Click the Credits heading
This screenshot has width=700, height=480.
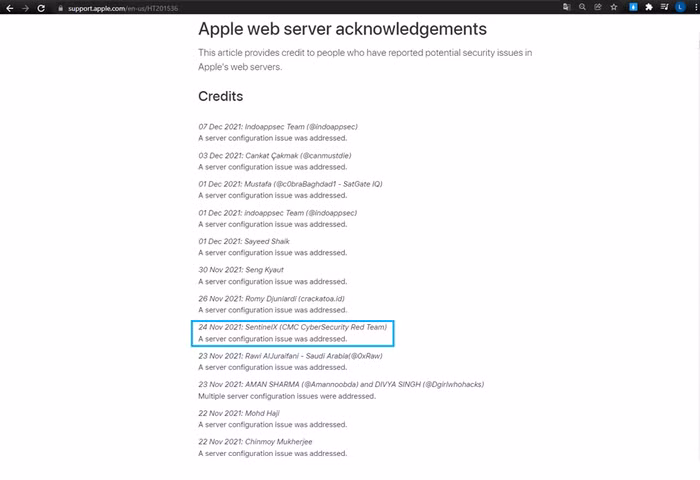pyautogui.click(x=221, y=96)
